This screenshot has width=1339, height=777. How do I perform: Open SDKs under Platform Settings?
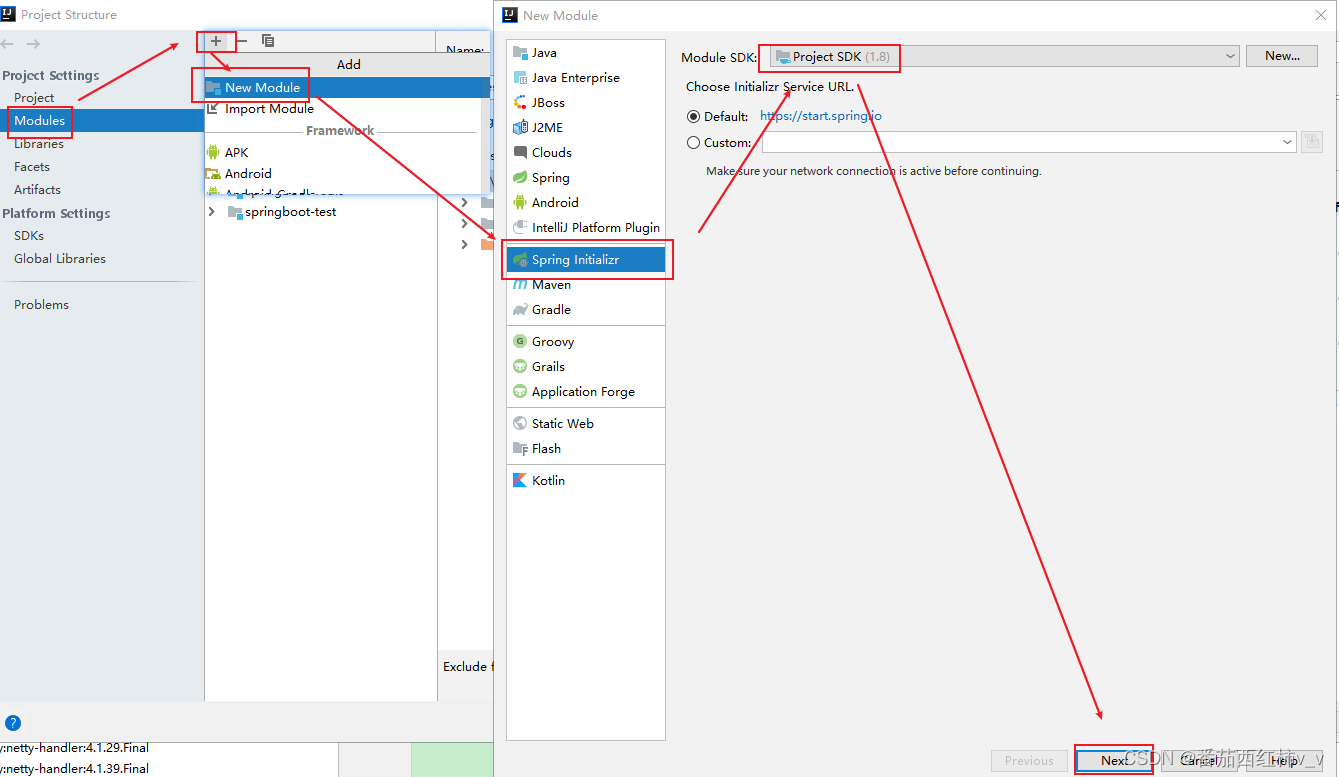pyautogui.click(x=29, y=236)
